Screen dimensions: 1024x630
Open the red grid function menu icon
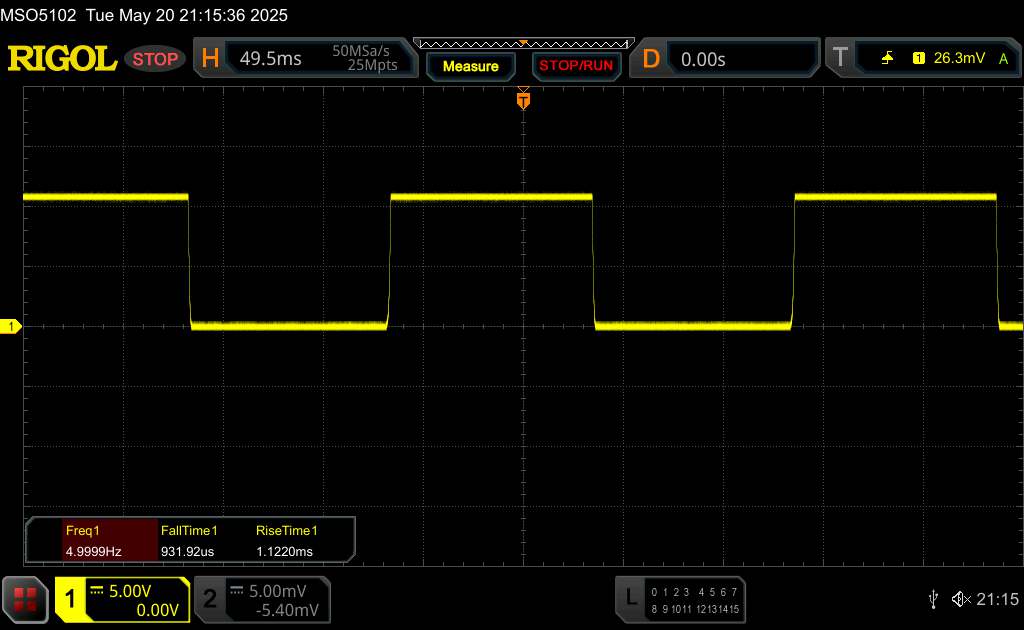point(25,599)
